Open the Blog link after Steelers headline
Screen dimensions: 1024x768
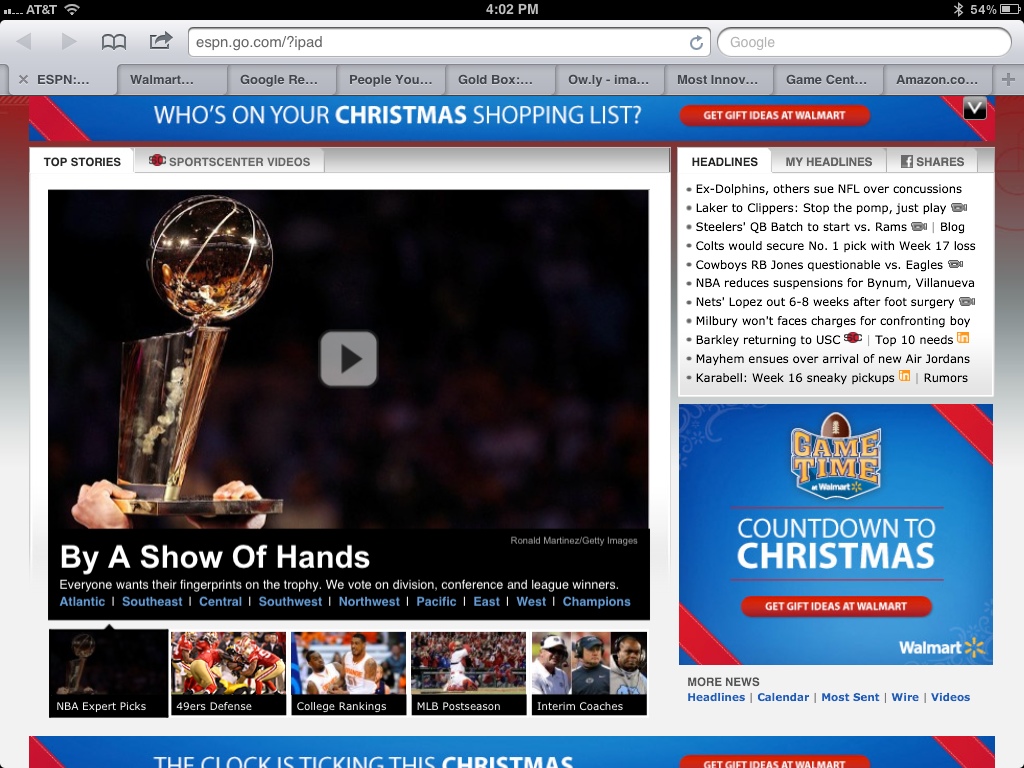pos(952,227)
